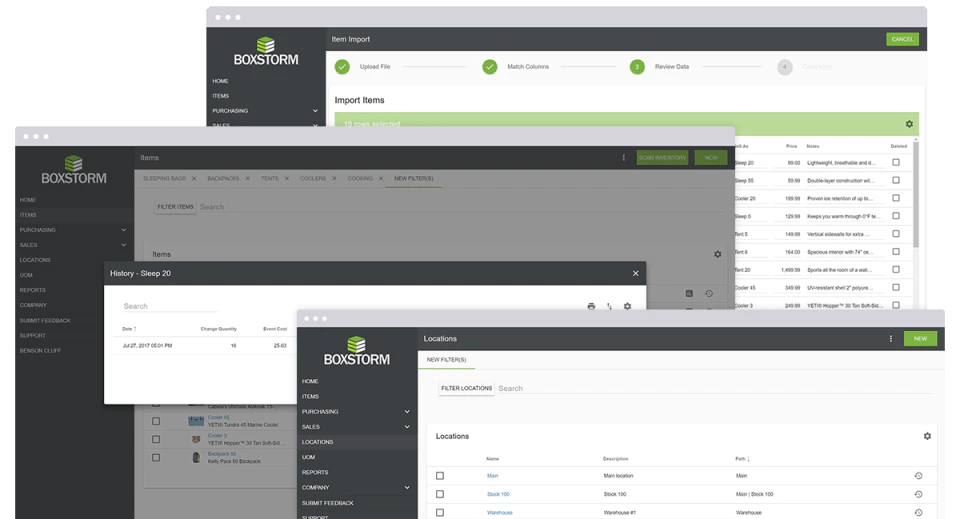The width and height of the screenshot is (960, 519).
Task: Click the History dialog search field
Action: point(170,306)
